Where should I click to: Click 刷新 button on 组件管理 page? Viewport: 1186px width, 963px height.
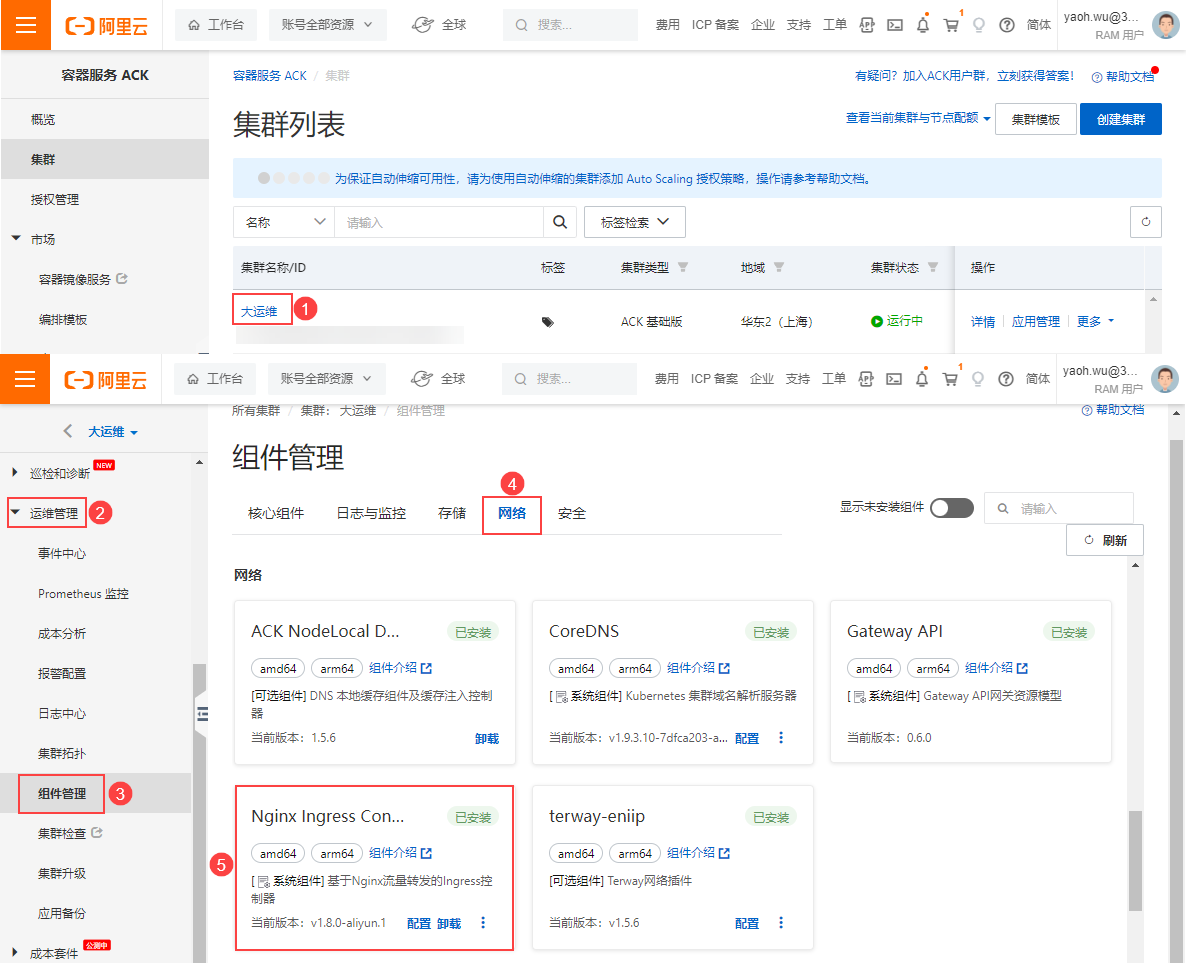[1105, 540]
